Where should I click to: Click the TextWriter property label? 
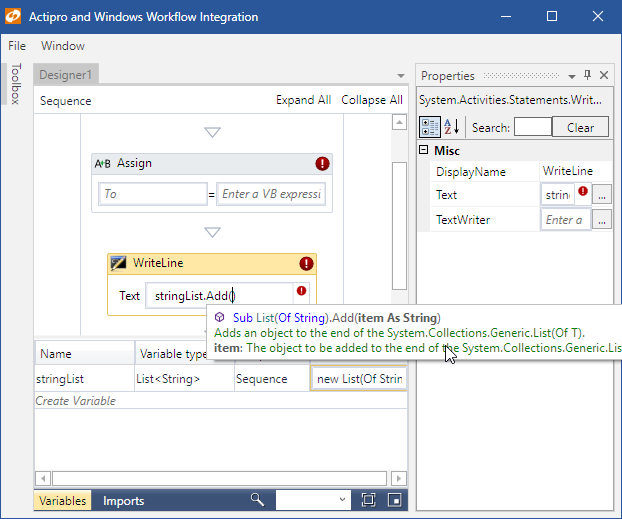[463, 220]
